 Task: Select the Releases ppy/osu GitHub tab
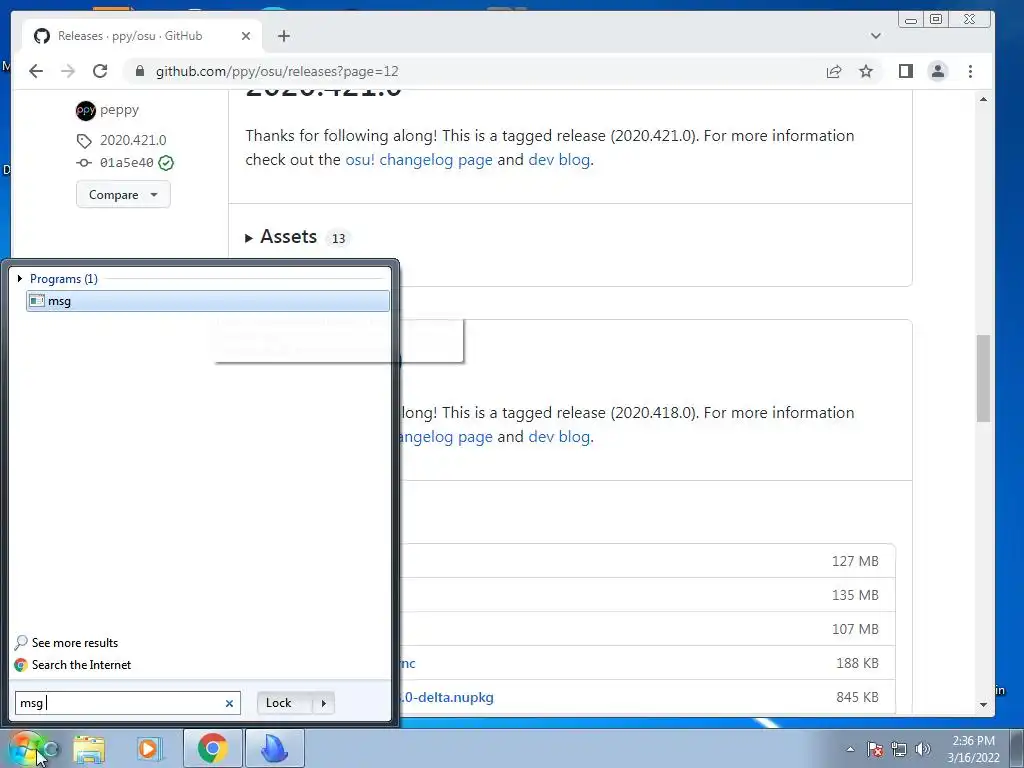pyautogui.click(x=142, y=36)
